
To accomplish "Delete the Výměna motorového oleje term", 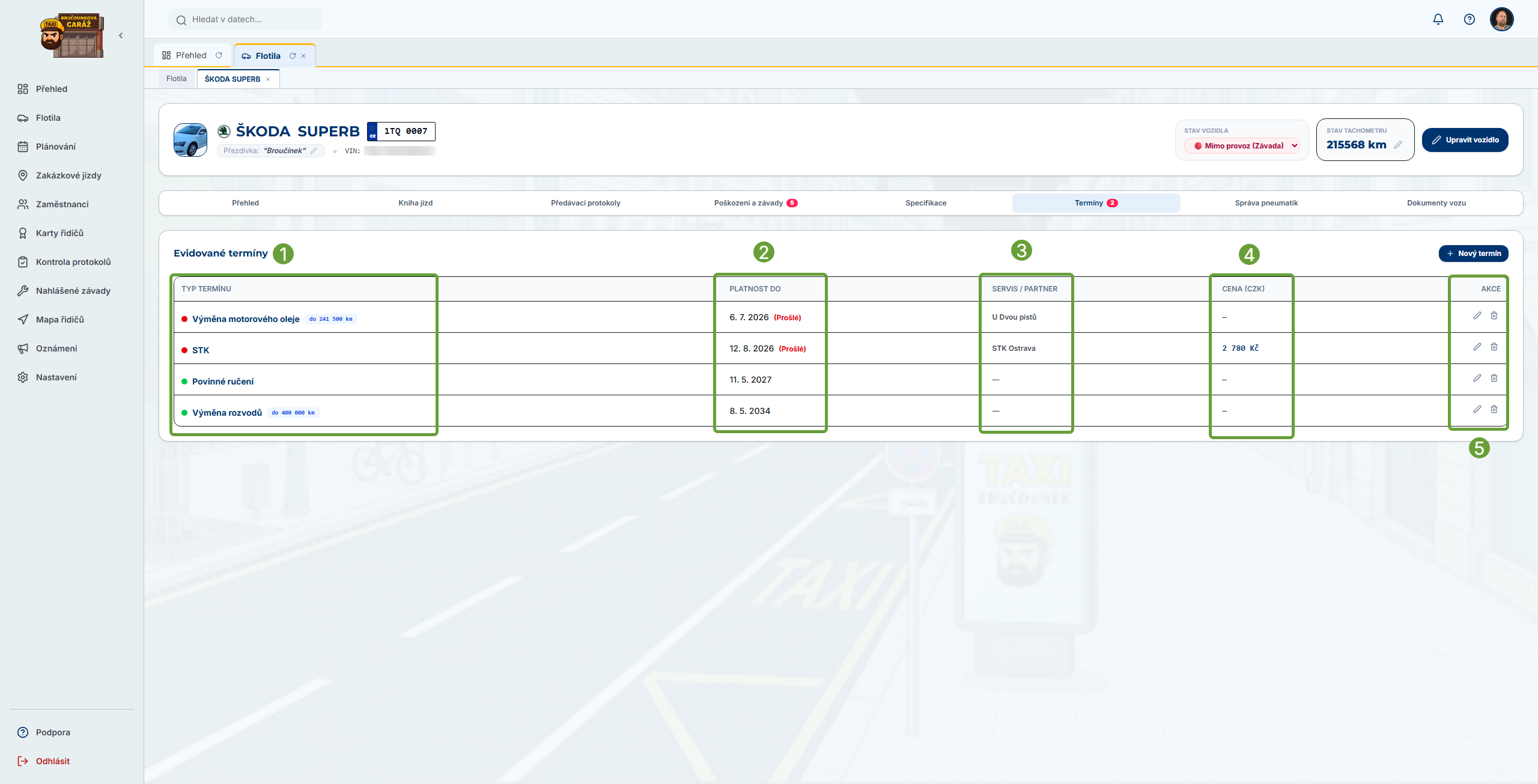I will pyautogui.click(x=1494, y=315).
